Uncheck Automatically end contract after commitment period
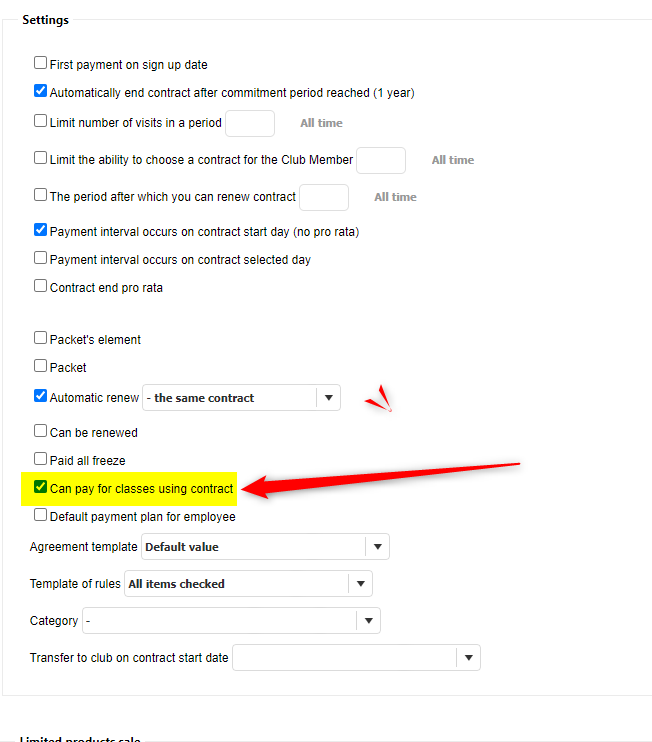652x742 pixels. tap(41, 91)
